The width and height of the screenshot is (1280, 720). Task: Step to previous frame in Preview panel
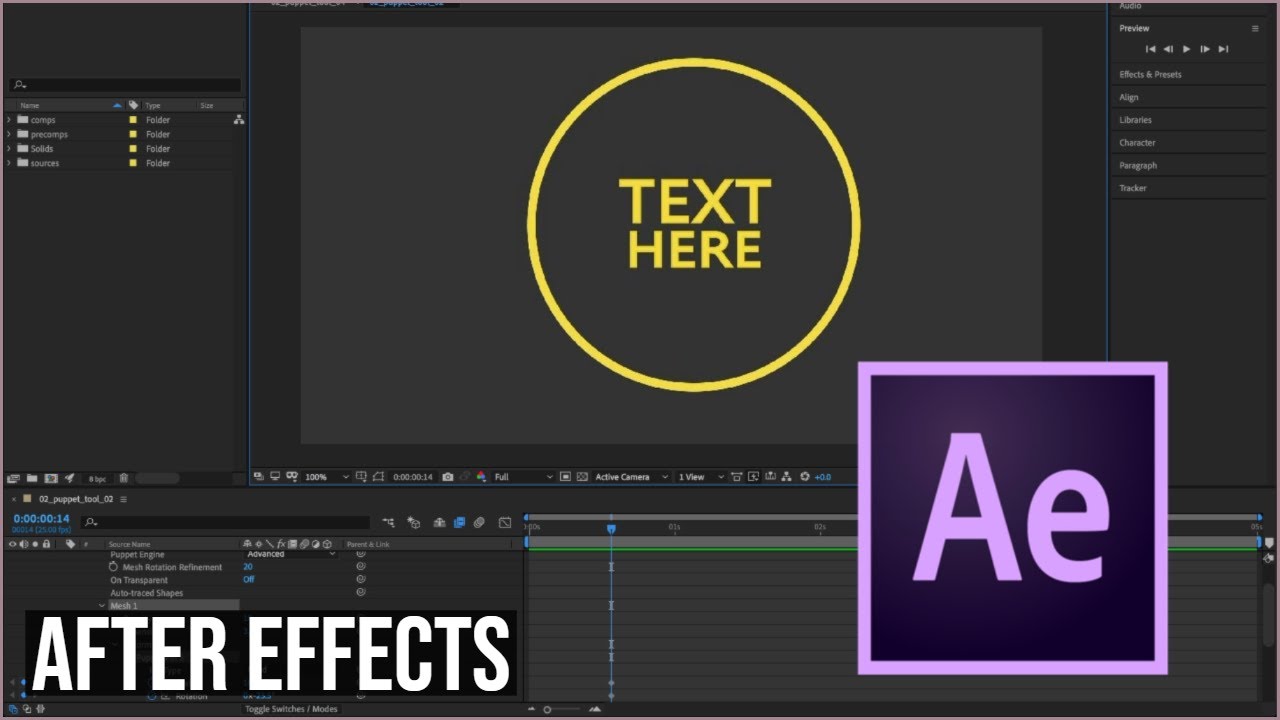[1168, 49]
